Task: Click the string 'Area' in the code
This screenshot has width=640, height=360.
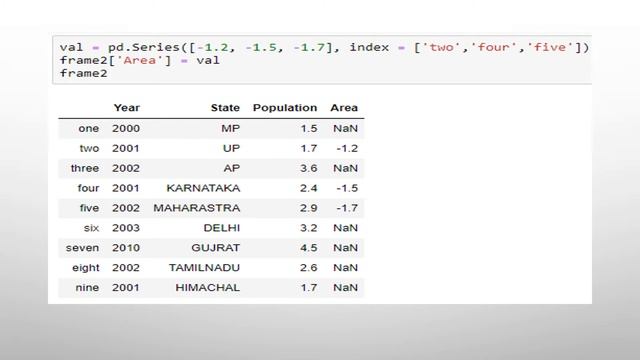Action: pyautogui.click(x=140, y=60)
